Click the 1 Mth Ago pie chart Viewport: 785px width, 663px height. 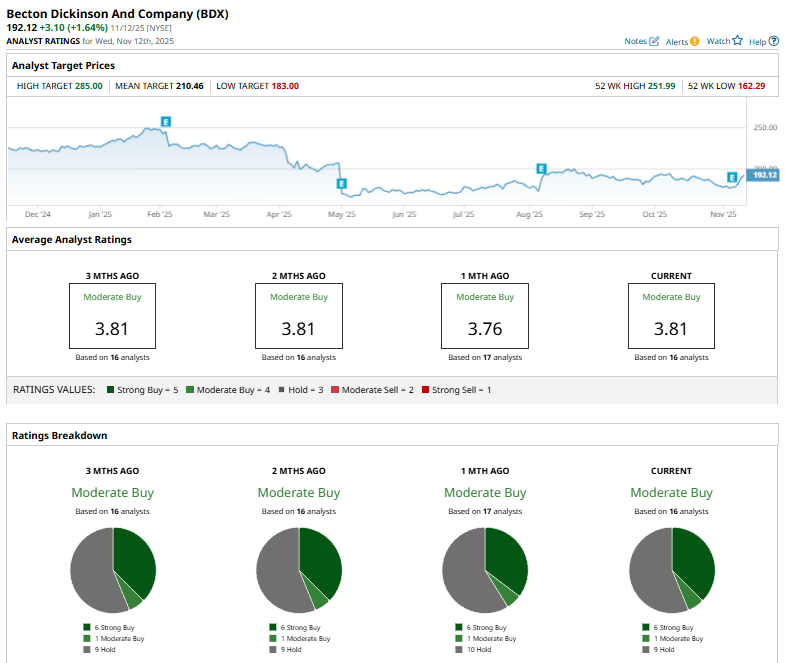pos(485,569)
